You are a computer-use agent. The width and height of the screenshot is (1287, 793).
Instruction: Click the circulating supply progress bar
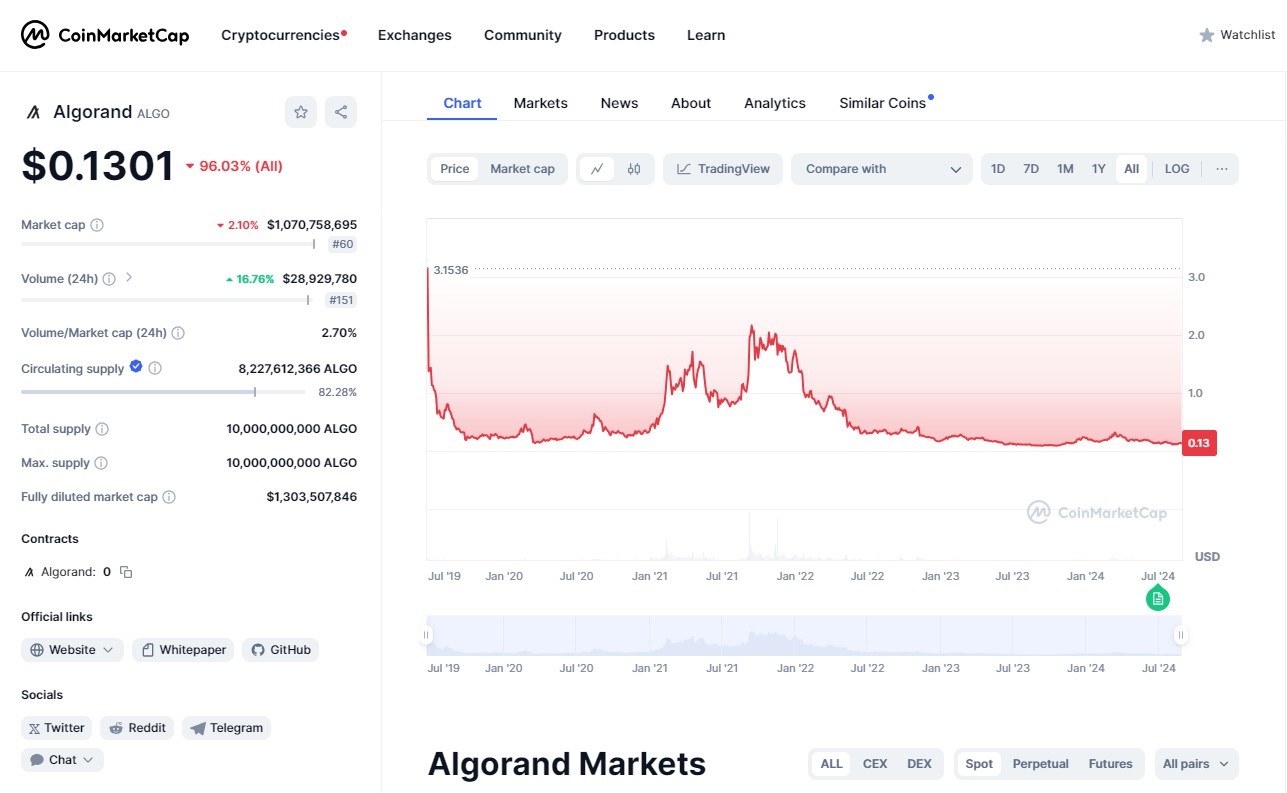pos(163,392)
